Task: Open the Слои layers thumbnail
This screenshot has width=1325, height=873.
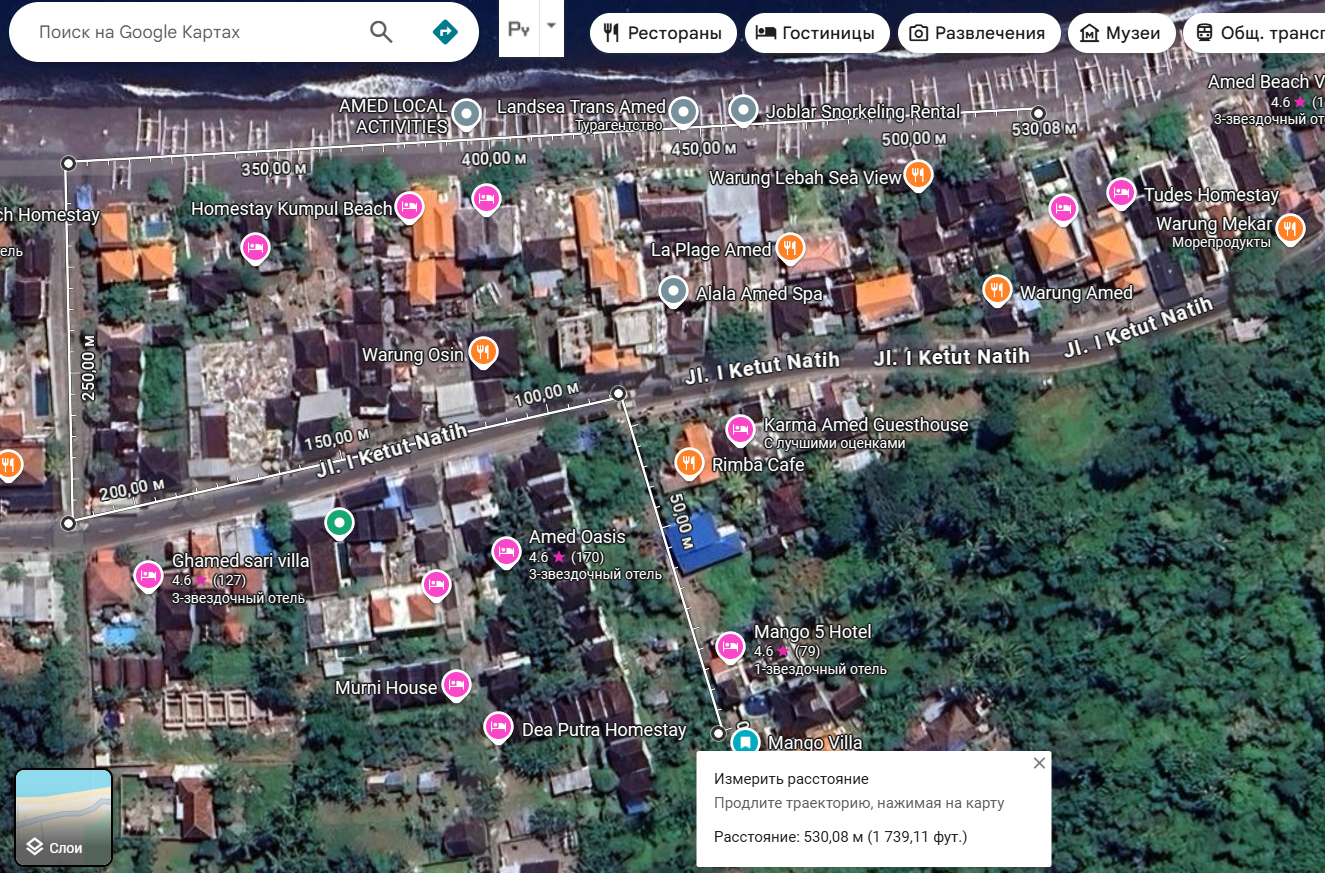Action: 63,817
